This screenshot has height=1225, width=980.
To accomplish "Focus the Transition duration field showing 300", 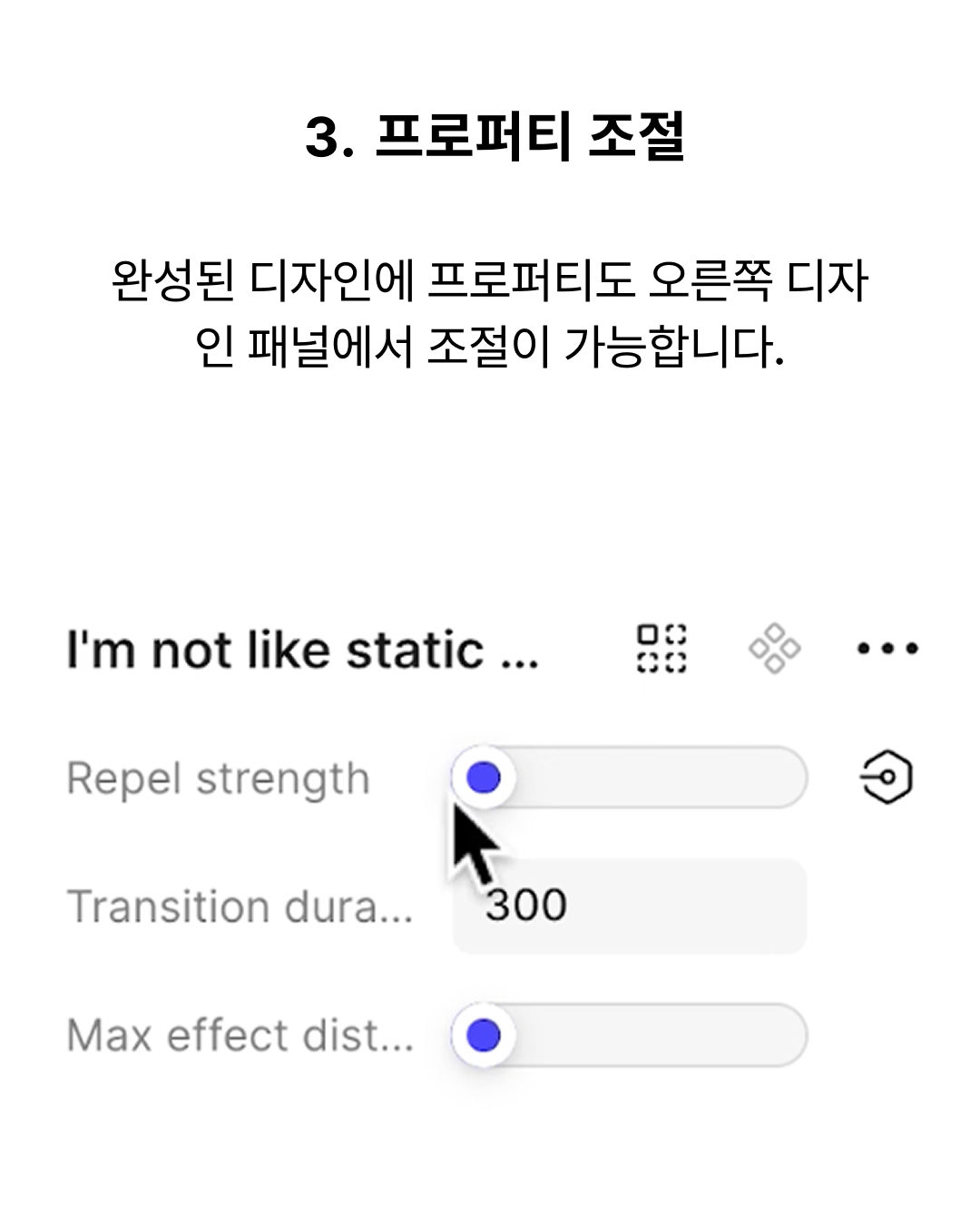I will 630,906.
